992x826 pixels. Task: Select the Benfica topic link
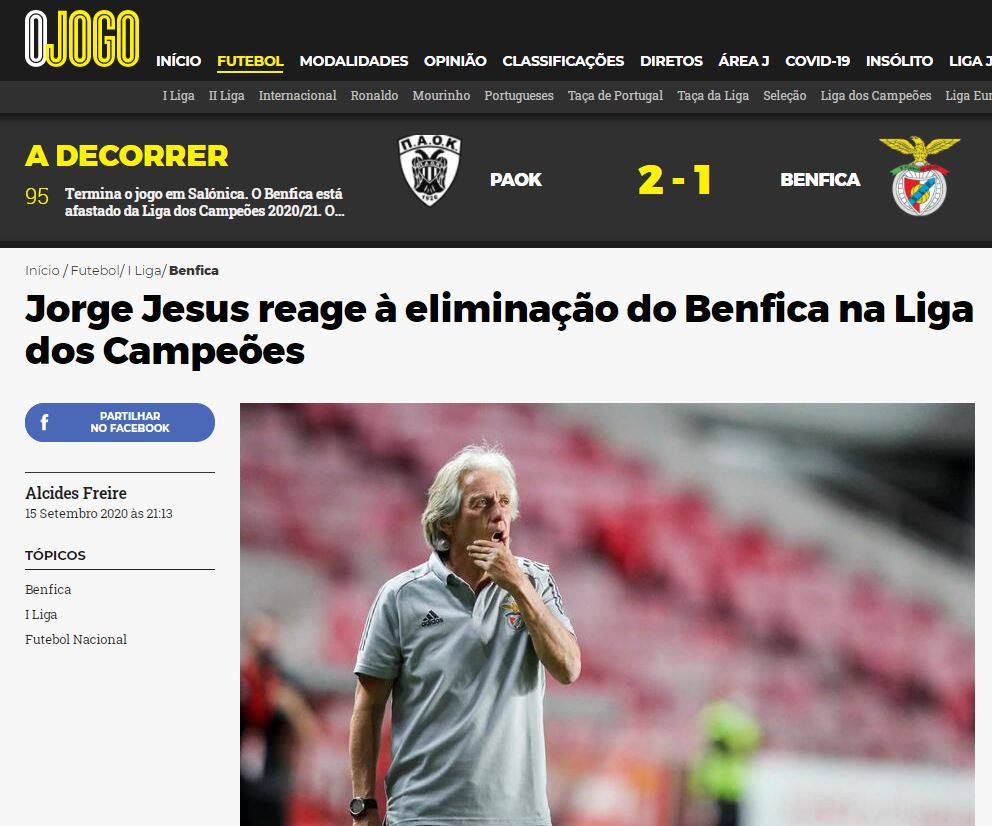point(48,589)
